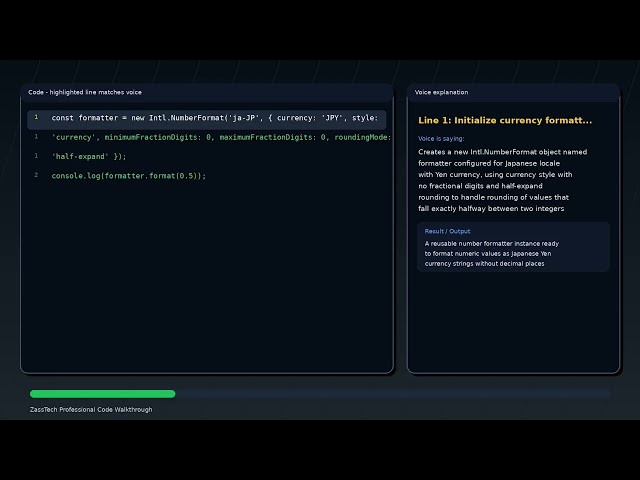Click output text 'A reusable number formatter instance ready'
The image size is (640, 480).
pos(492,244)
